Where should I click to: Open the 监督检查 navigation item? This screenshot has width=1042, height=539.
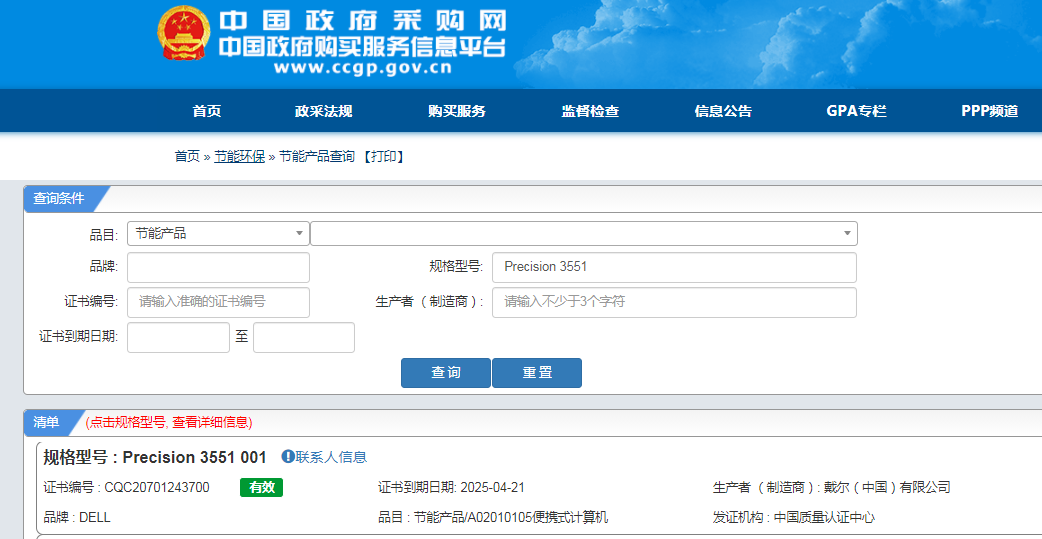tap(590, 111)
